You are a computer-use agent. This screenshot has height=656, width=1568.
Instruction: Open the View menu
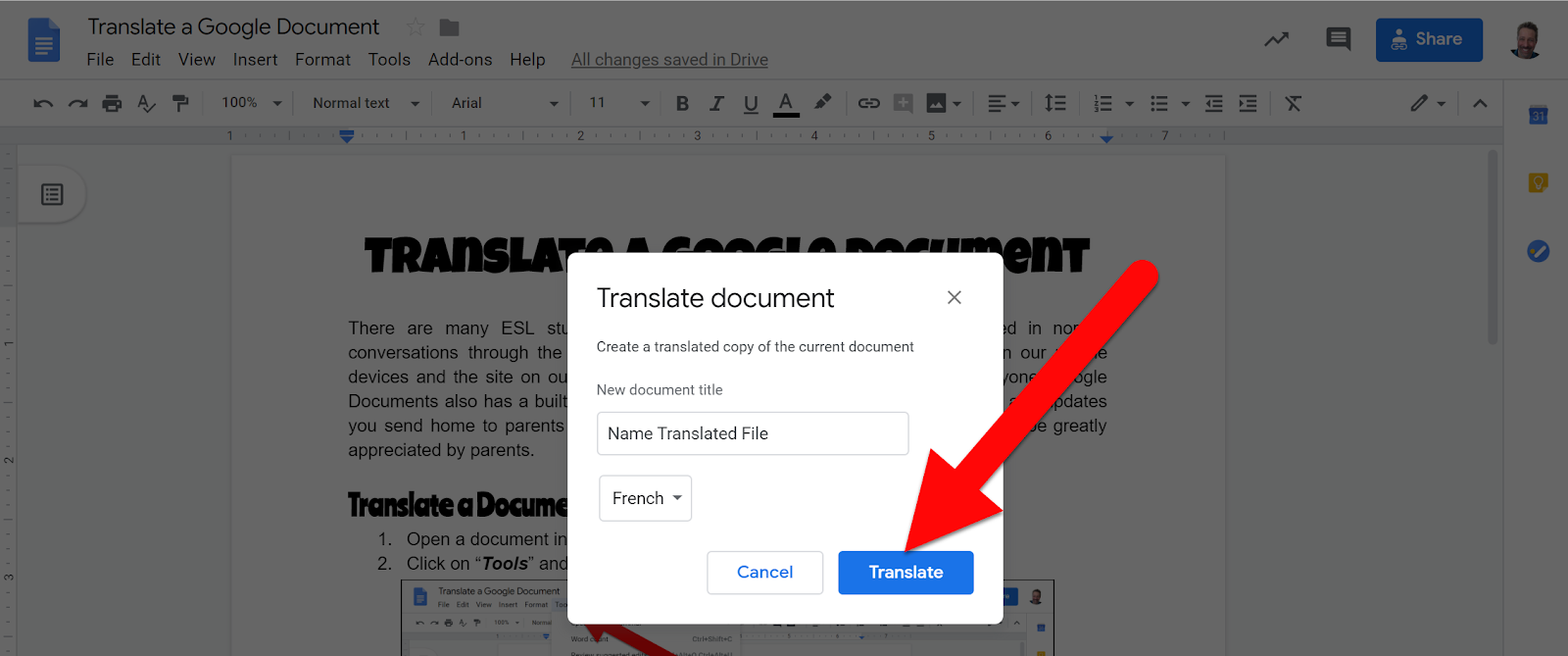(197, 60)
